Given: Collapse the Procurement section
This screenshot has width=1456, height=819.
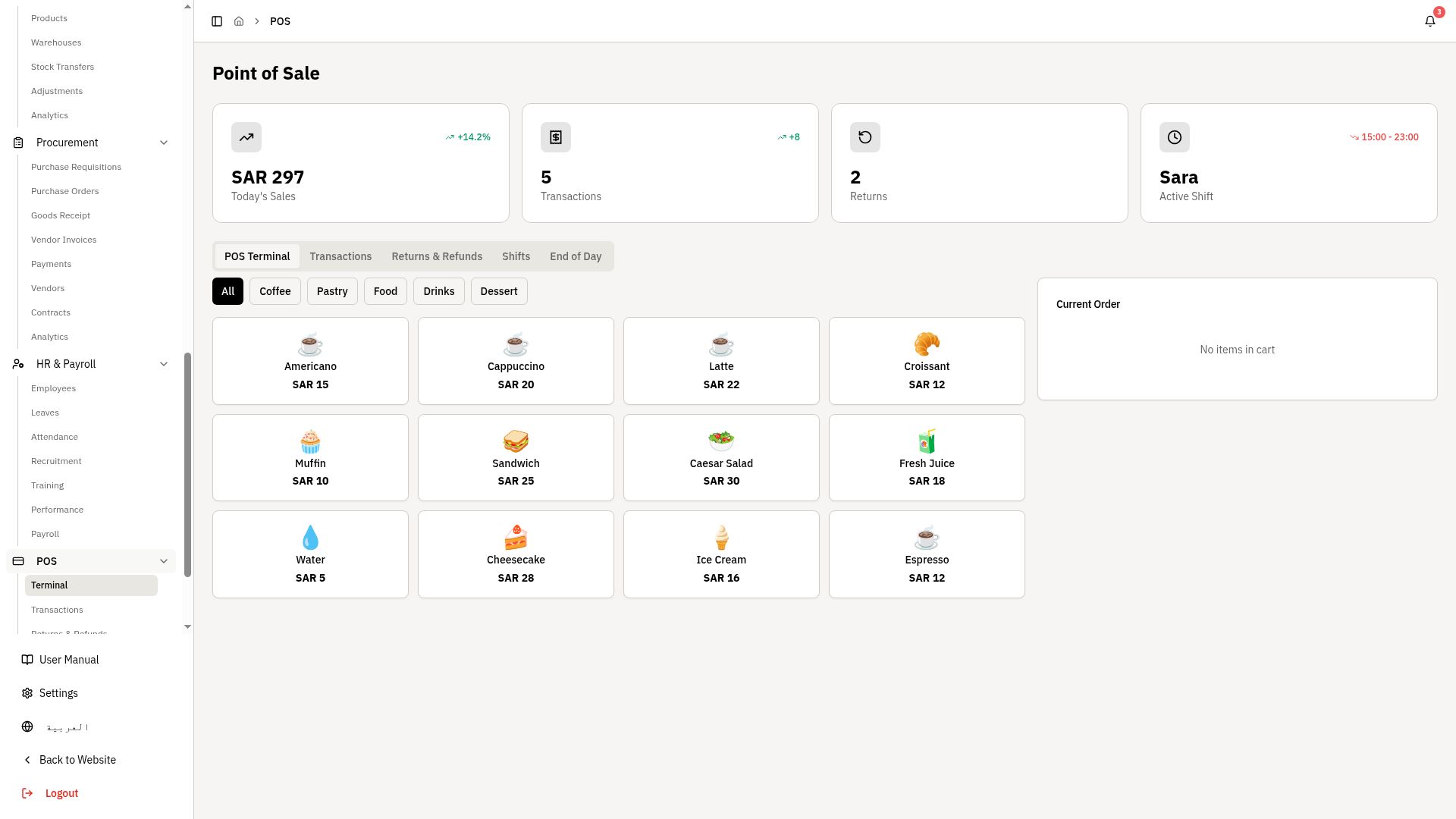Looking at the screenshot, I should (164, 143).
